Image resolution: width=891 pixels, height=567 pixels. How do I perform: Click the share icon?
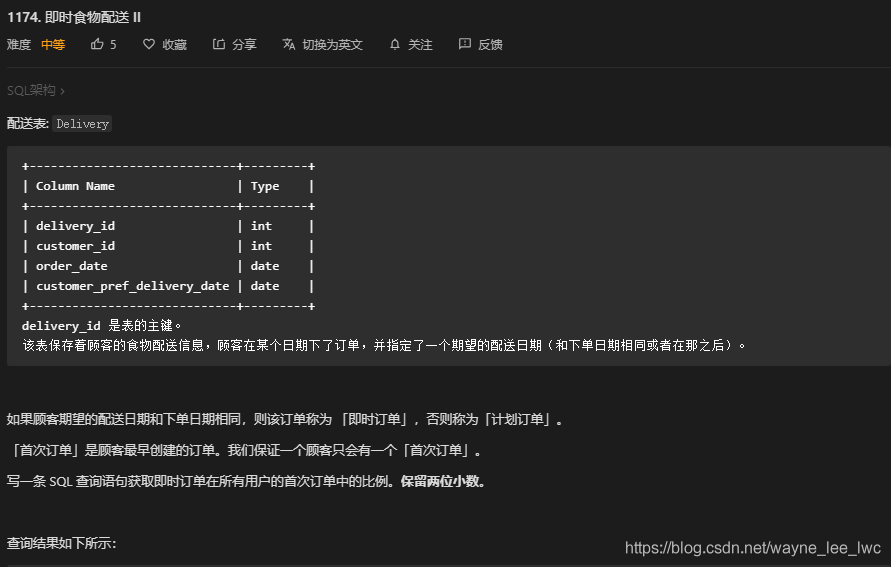click(x=219, y=44)
